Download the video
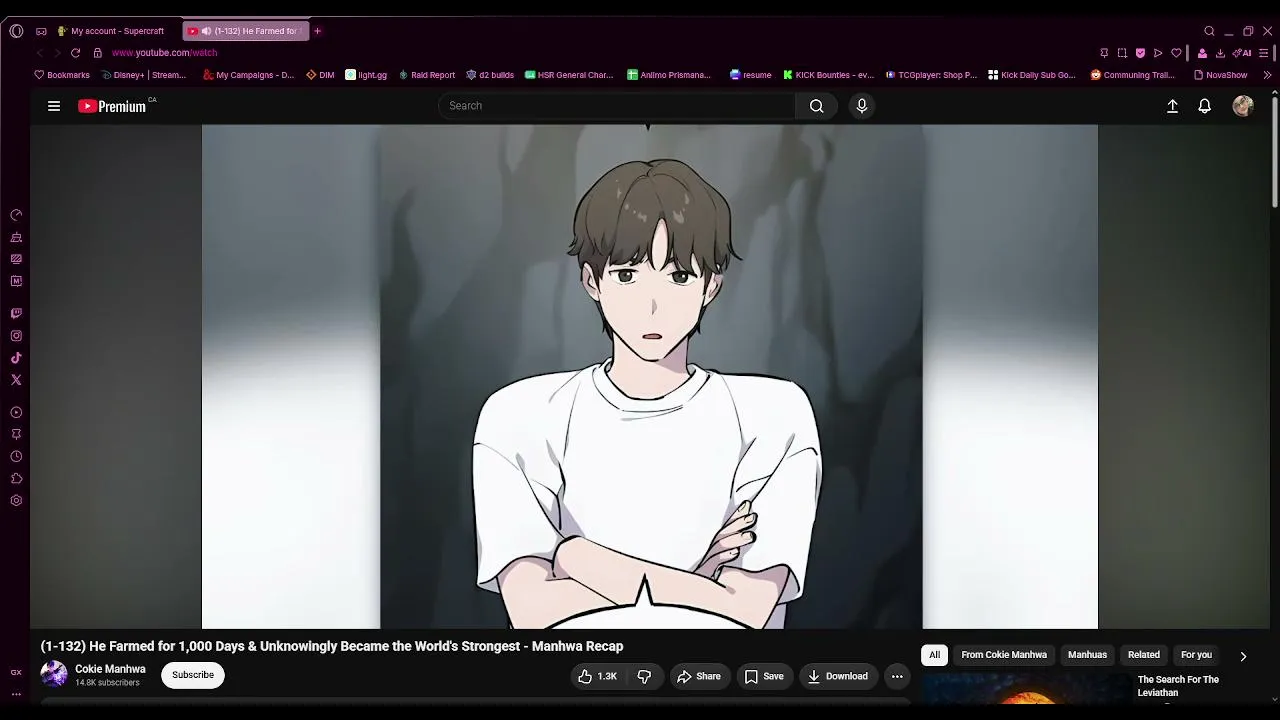Image resolution: width=1280 pixels, height=720 pixels. tap(838, 676)
